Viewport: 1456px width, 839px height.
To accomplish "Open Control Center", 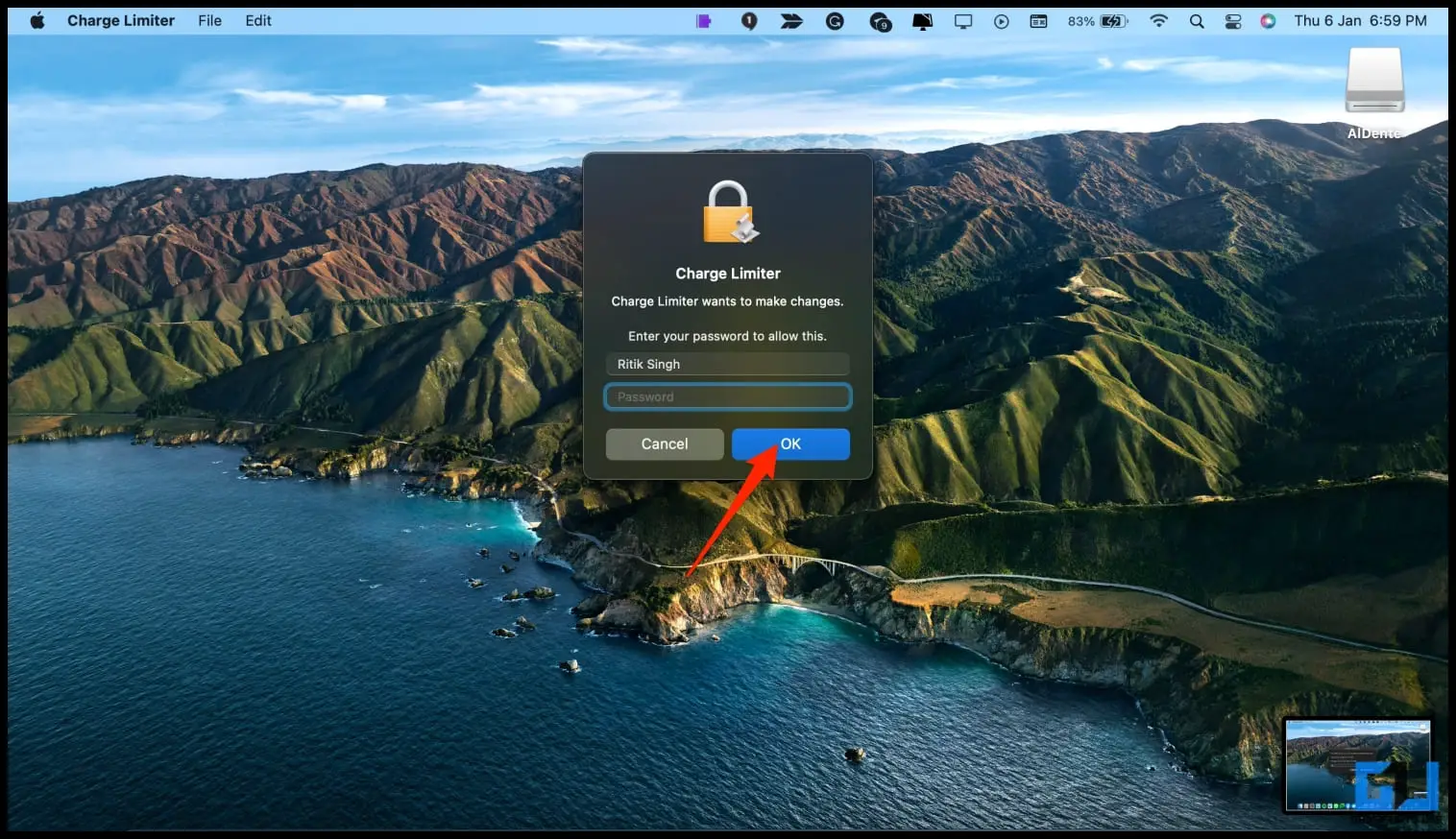I will point(1233,21).
